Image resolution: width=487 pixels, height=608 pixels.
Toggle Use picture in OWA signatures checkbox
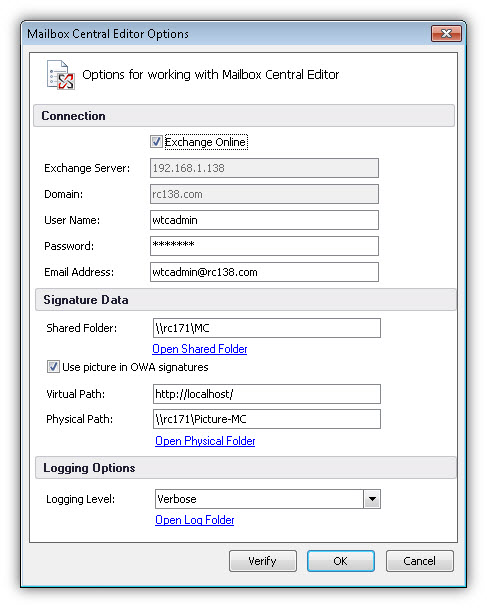53,367
